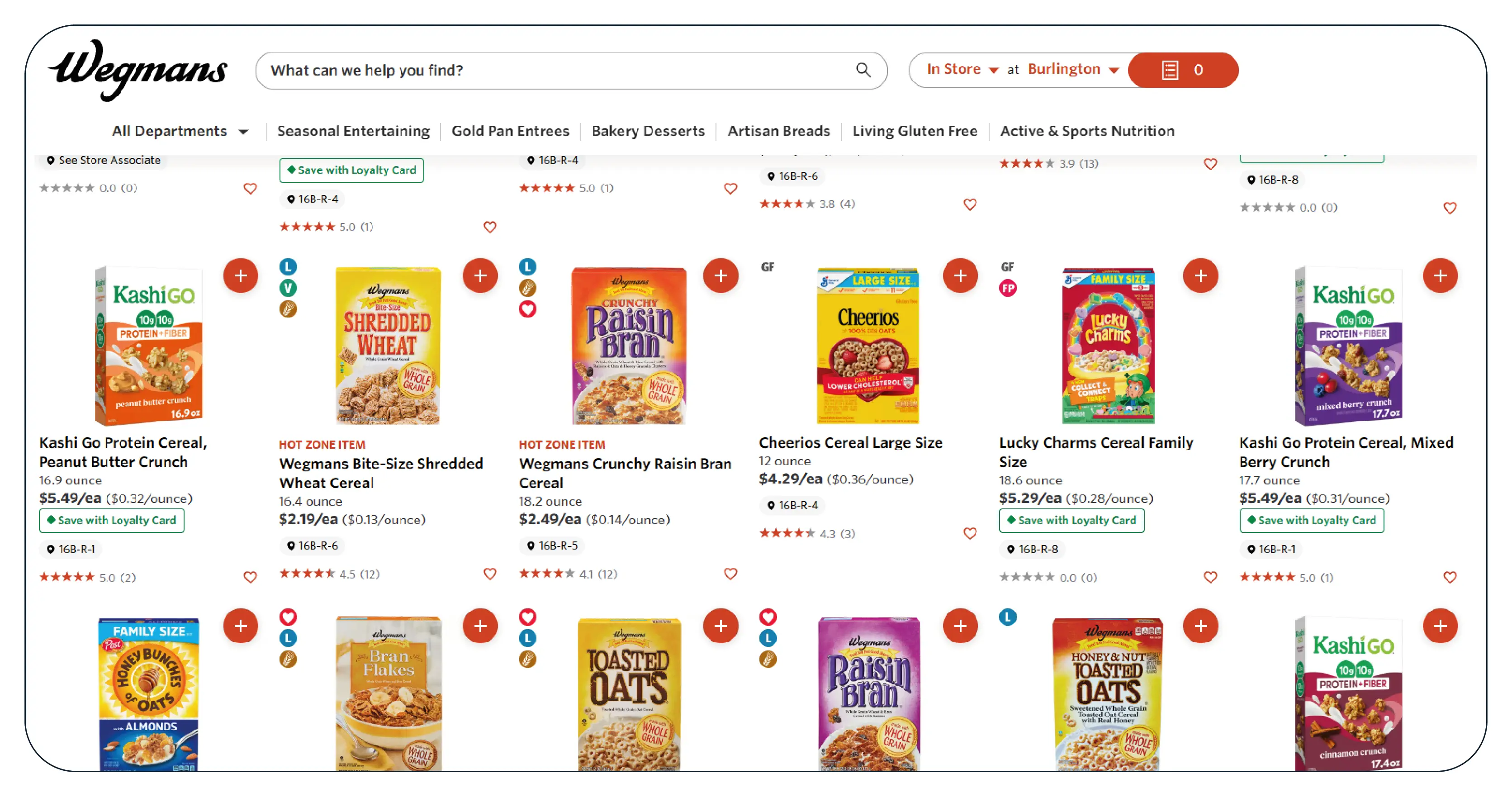Image resolution: width=1512 pixels, height=797 pixels.
Task: Add Cheerios Large Size to list
Action: click(960, 276)
